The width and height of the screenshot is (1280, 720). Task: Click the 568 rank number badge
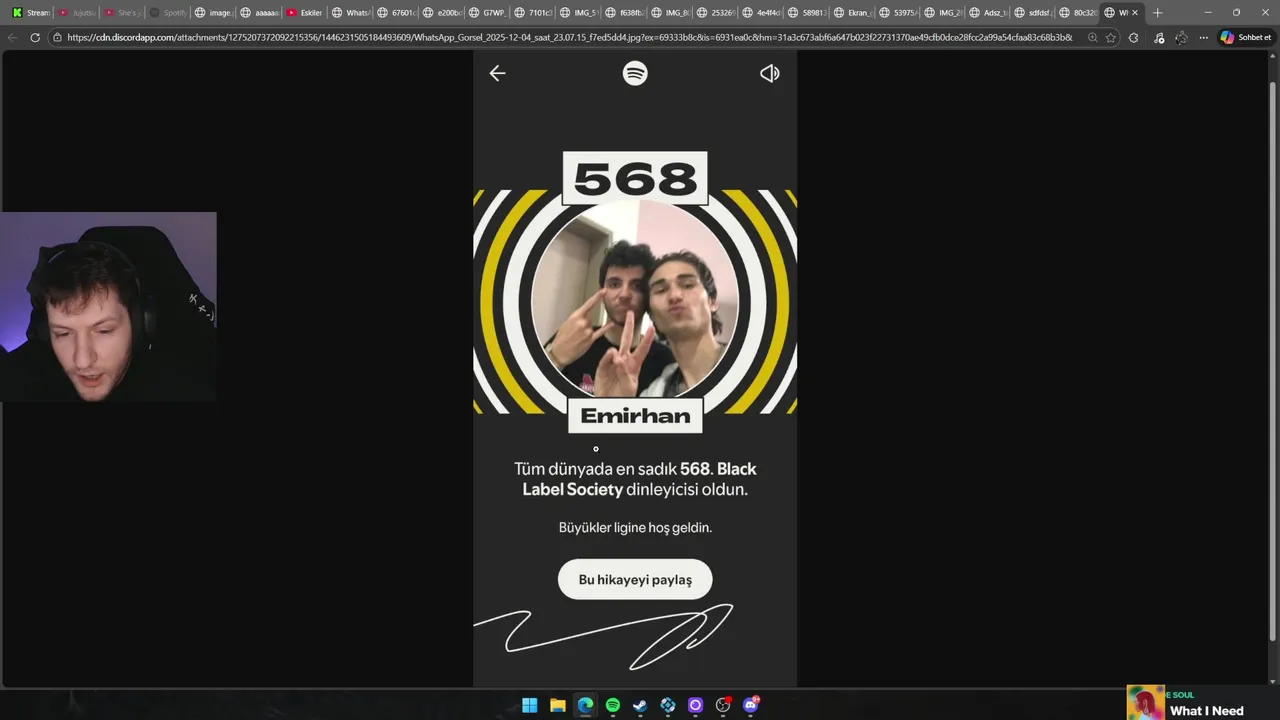pyautogui.click(x=635, y=179)
